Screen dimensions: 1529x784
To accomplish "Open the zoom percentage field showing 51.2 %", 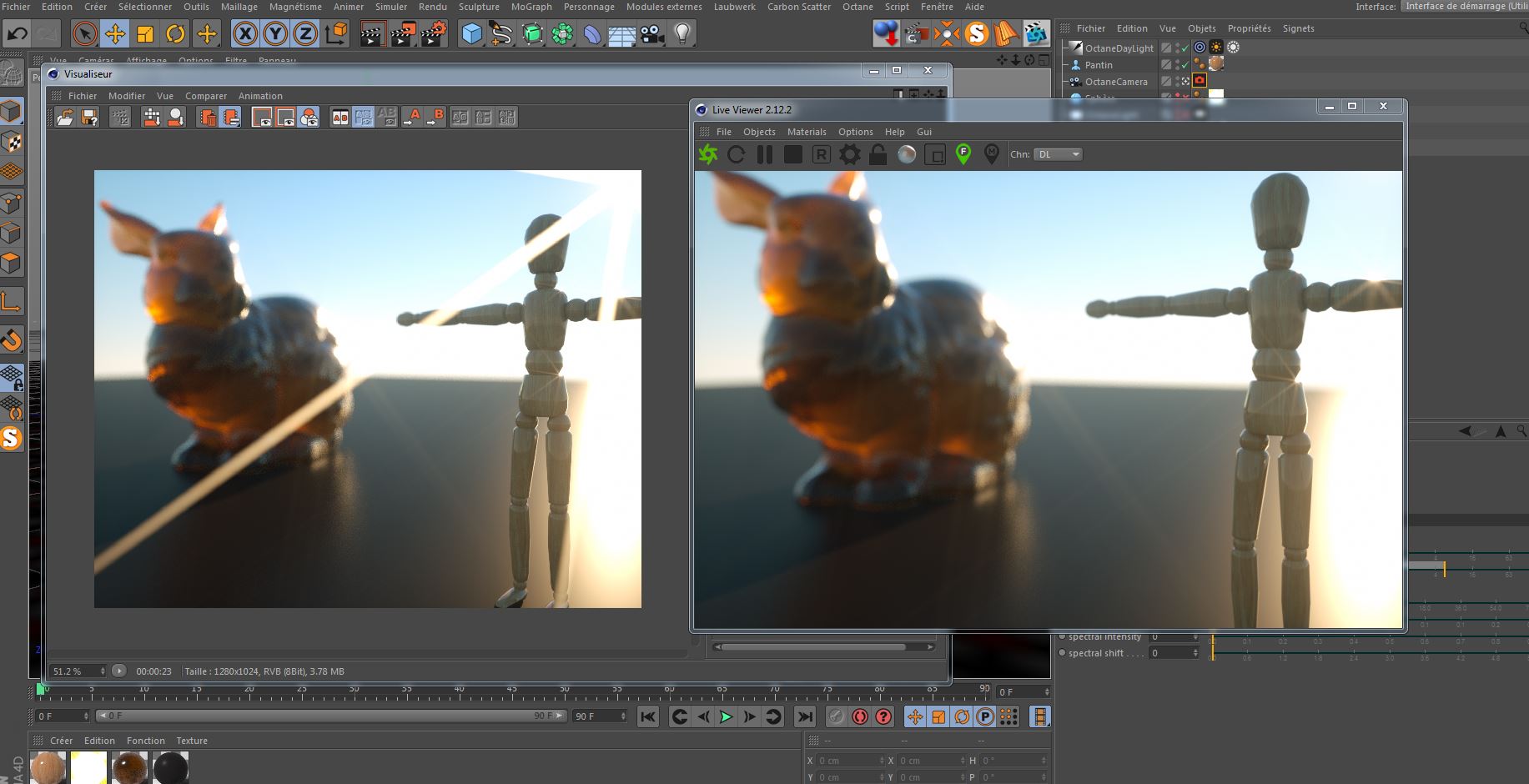I will point(78,671).
